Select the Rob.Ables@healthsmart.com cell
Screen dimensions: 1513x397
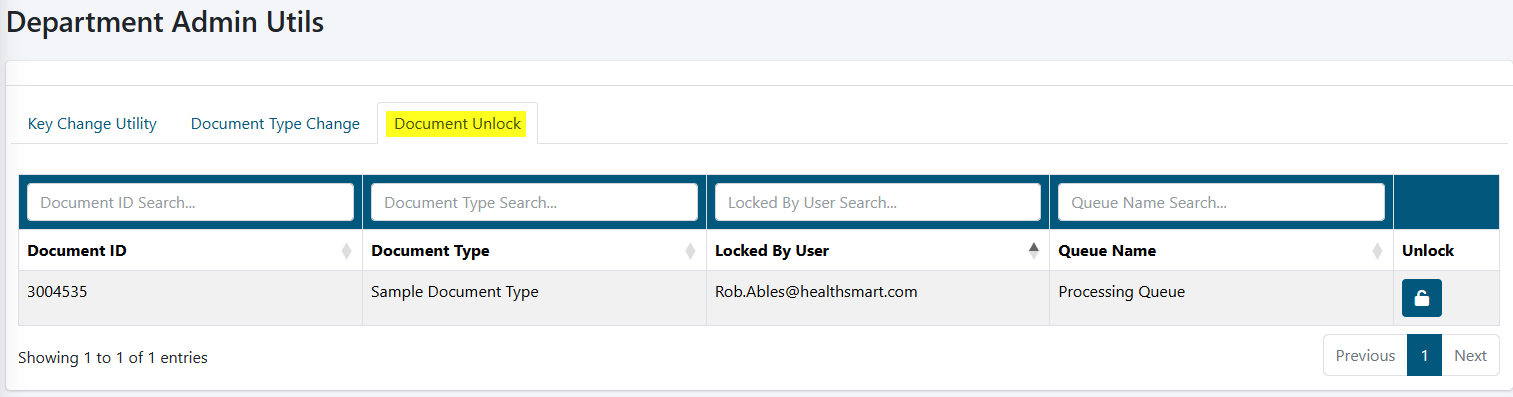tap(878, 298)
